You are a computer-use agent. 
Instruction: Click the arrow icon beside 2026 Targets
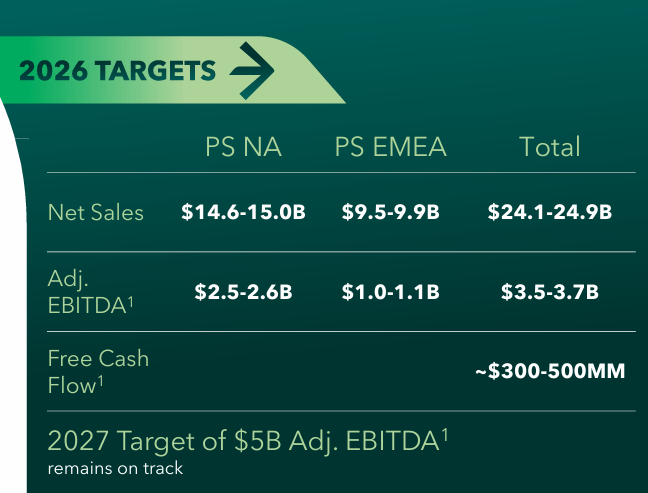point(252,71)
